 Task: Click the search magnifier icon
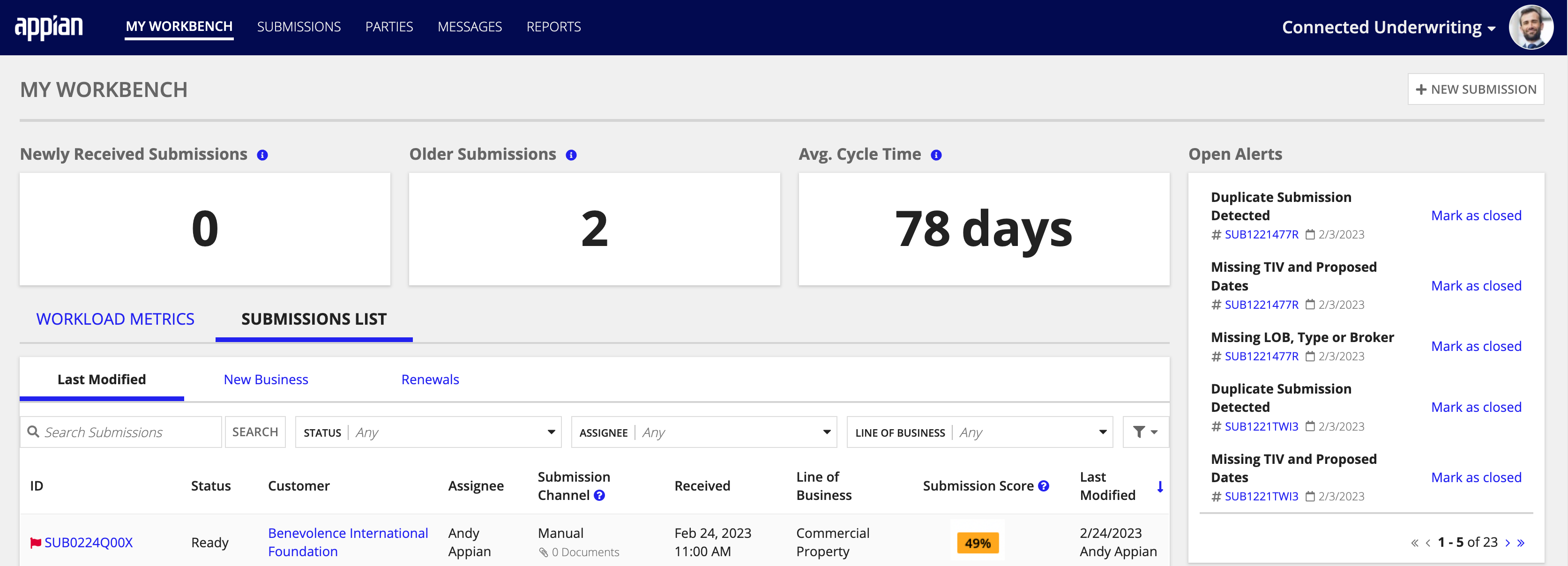tap(33, 432)
